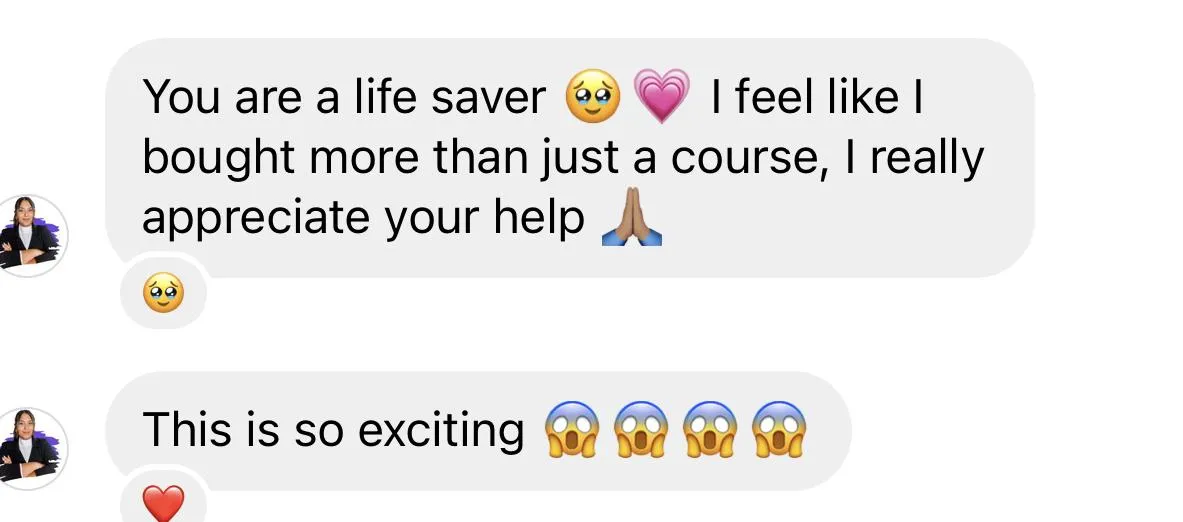
Task: Open sender's avatar beside 'This is so exciting'
Action: tap(29, 448)
